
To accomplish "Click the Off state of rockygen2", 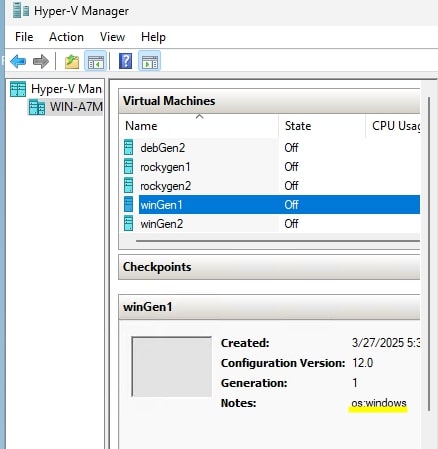I will pyautogui.click(x=291, y=186).
